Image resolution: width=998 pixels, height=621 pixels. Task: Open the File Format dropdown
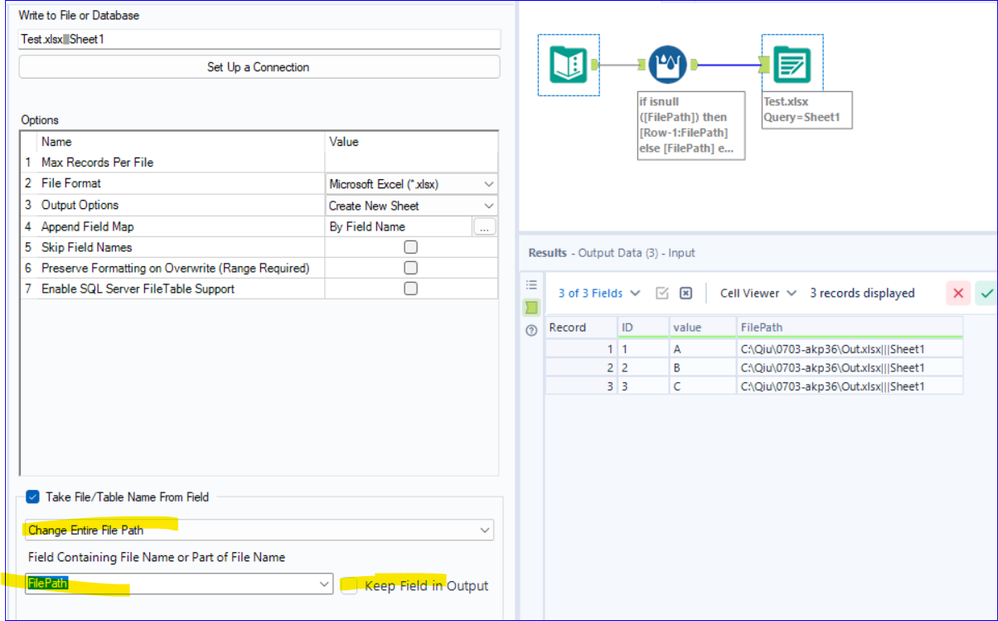click(411, 184)
